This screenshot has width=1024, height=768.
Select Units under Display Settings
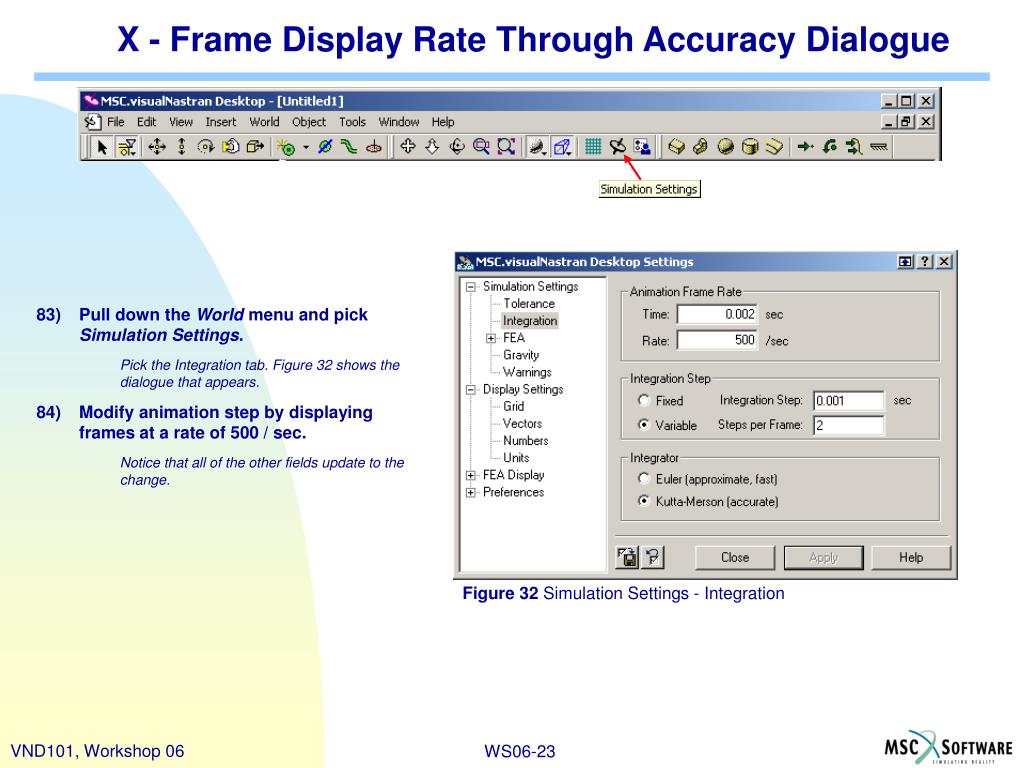516,458
